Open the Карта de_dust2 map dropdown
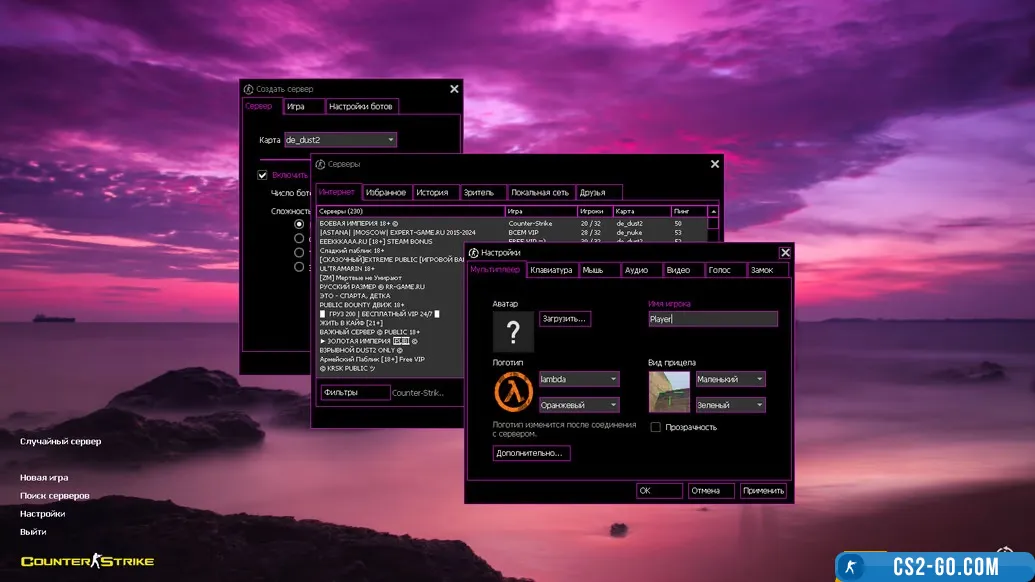Viewport: 1035px width, 582px height. 340,140
